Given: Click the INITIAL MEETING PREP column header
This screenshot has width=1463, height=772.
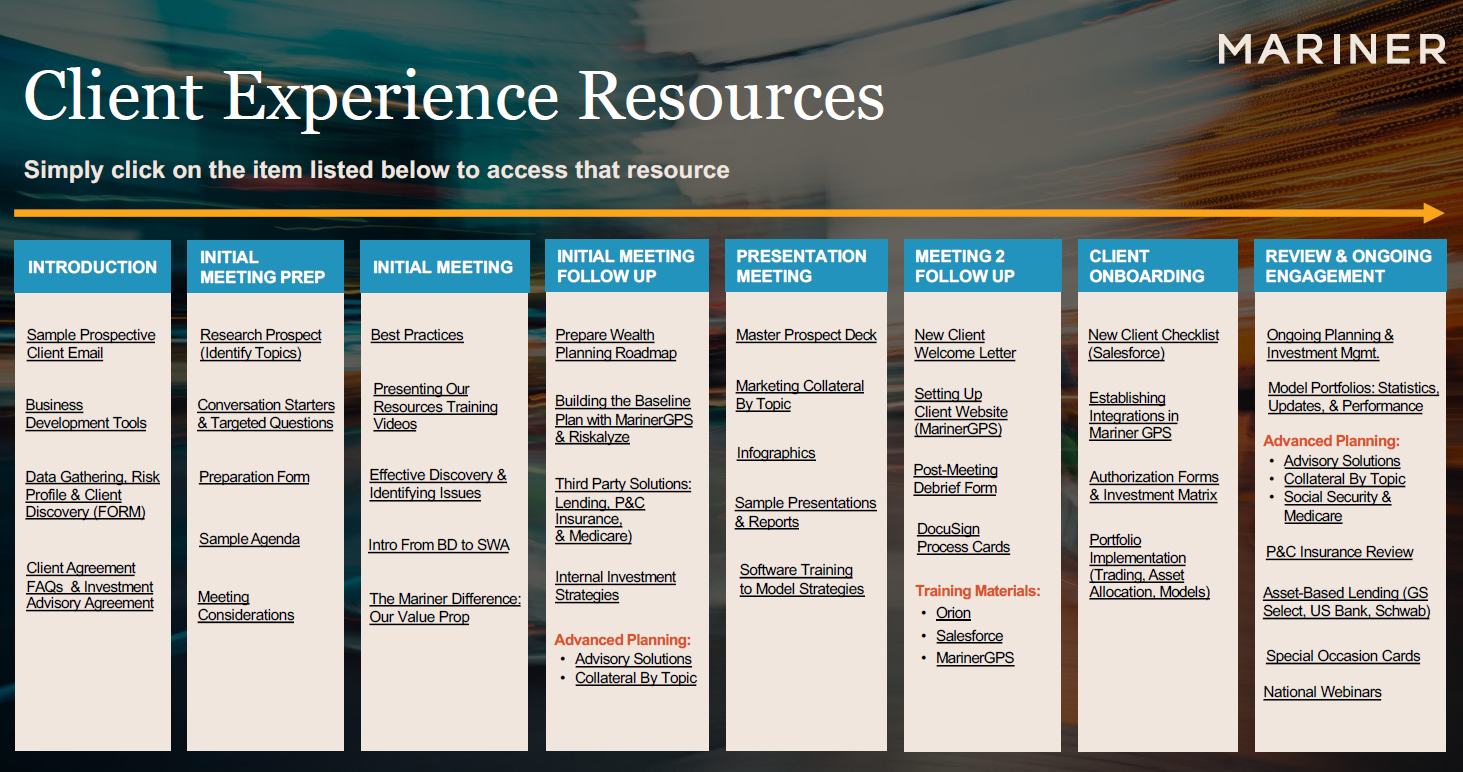Looking at the screenshot, I should coord(265,267).
